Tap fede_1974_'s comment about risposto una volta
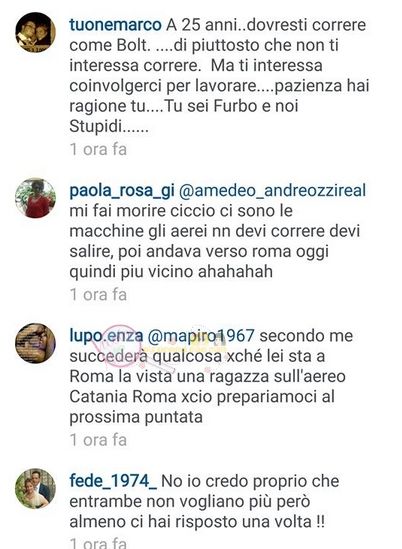This screenshot has width=402, height=549. pos(205,512)
